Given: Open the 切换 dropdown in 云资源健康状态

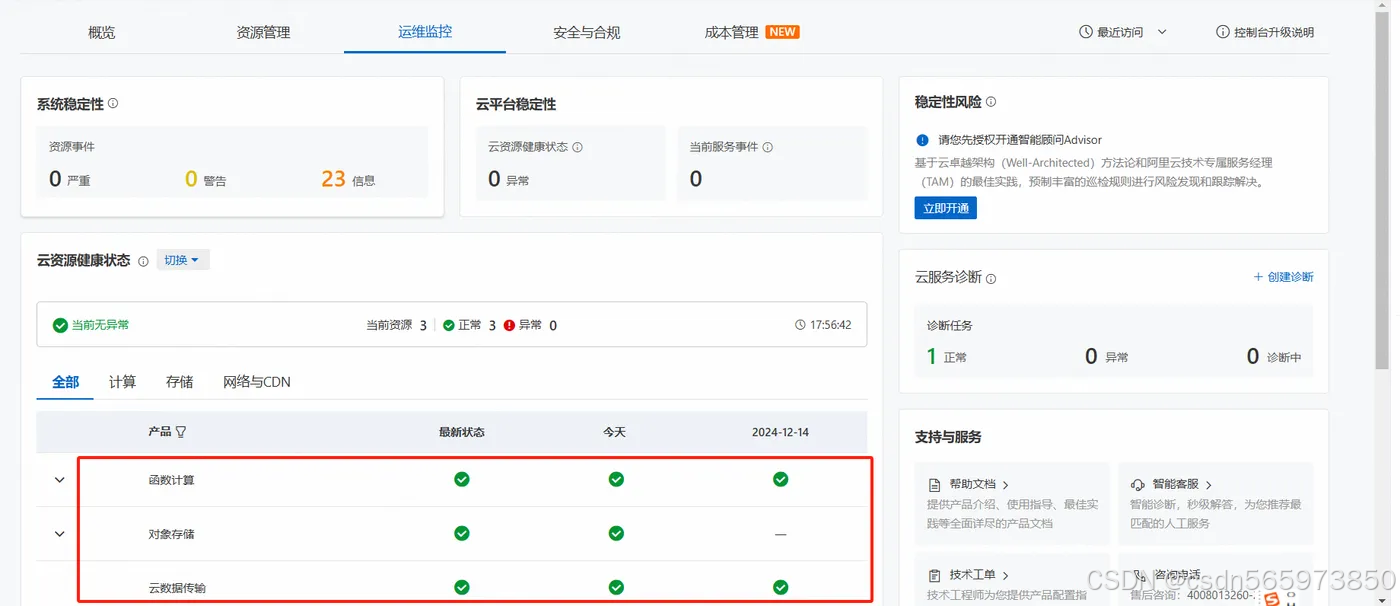Looking at the screenshot, I should click(183, 259).
